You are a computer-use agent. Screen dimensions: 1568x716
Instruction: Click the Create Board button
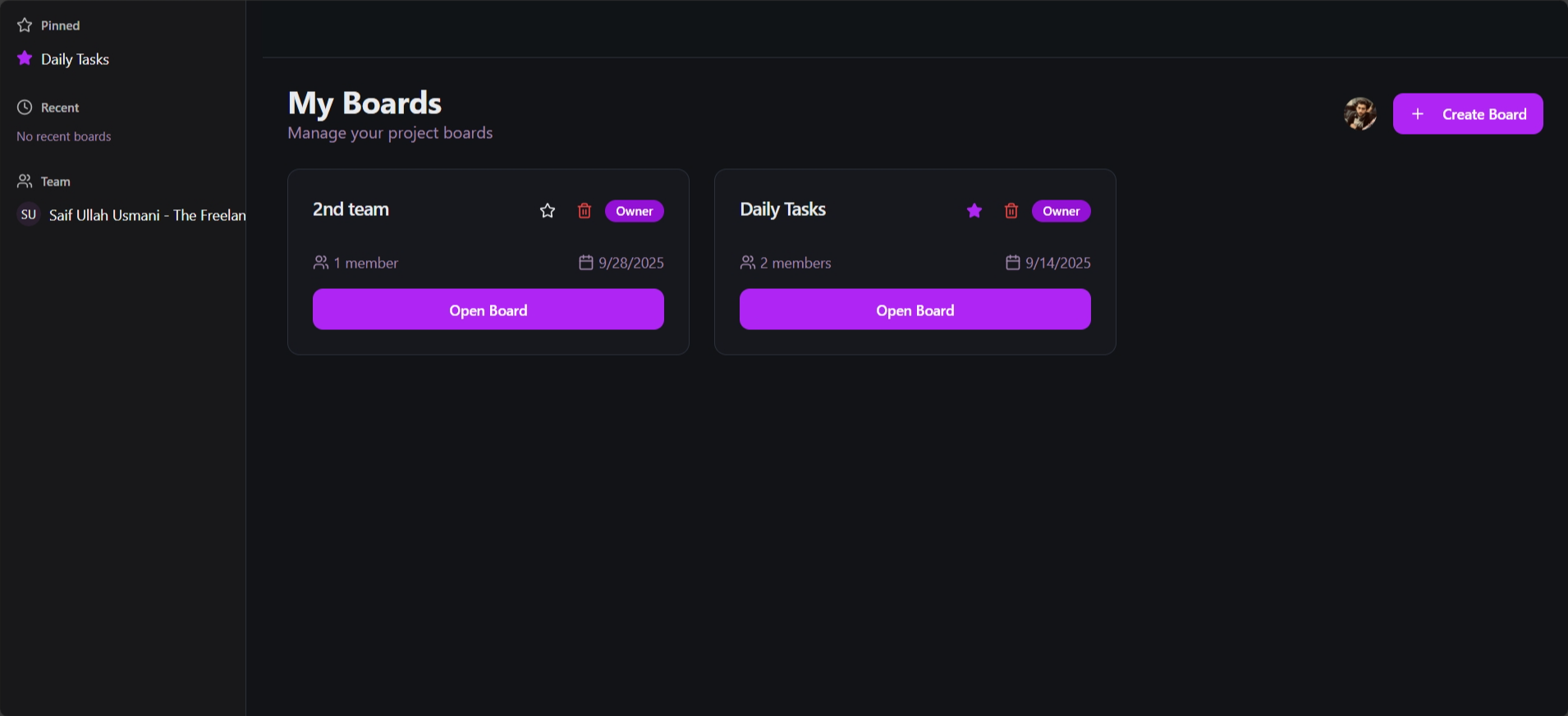click(x=1468, y=114)
